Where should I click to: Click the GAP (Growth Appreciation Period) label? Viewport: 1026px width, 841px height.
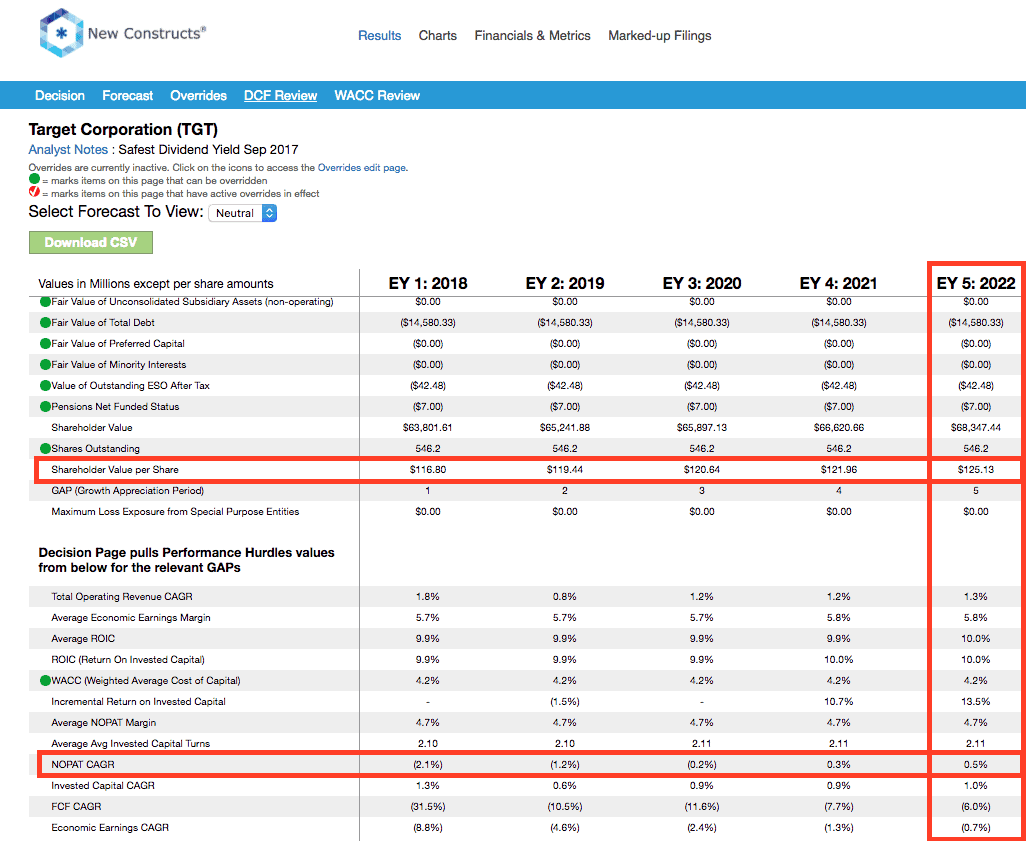128,491
